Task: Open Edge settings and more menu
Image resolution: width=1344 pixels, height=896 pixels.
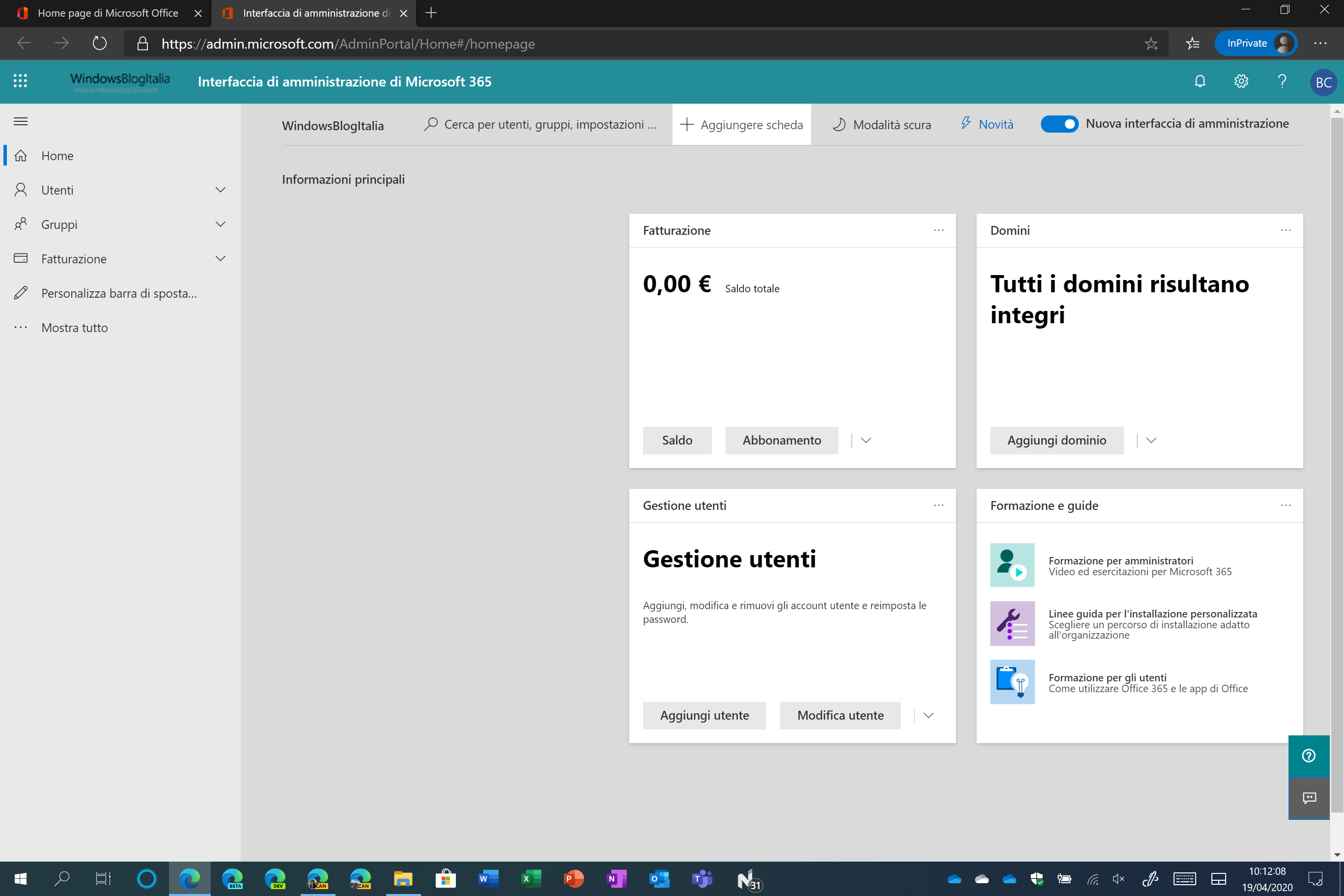Action: pyautogui.click(x=1320, y=43)
